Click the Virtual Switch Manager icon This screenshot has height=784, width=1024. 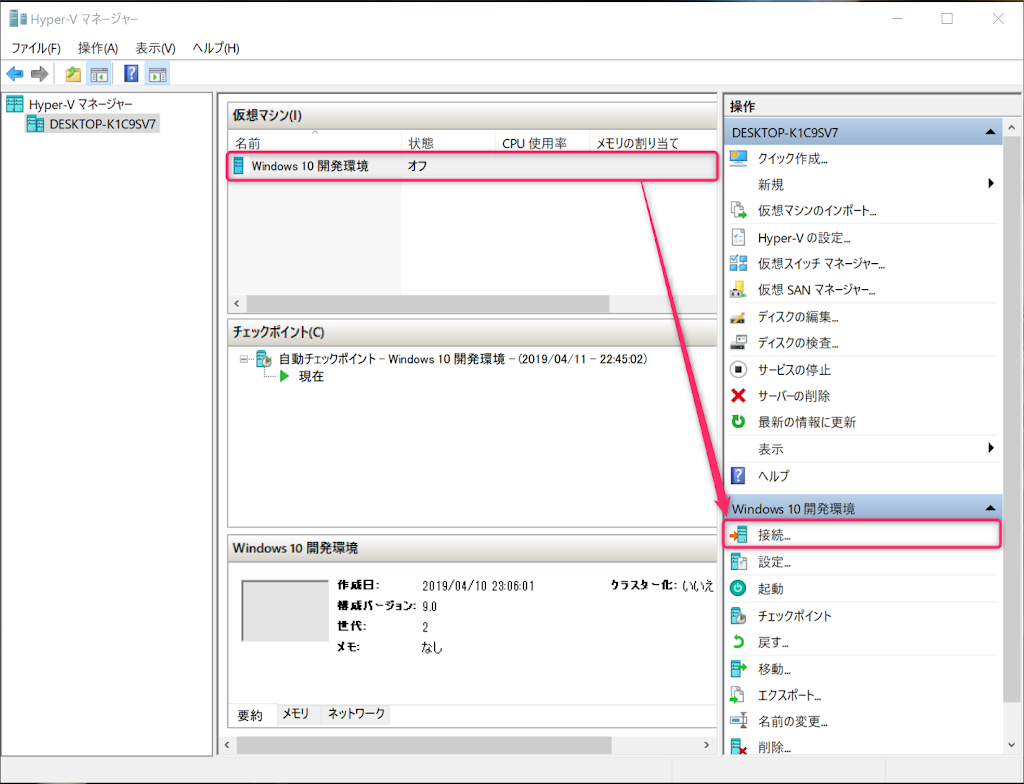tap(739, 263)
